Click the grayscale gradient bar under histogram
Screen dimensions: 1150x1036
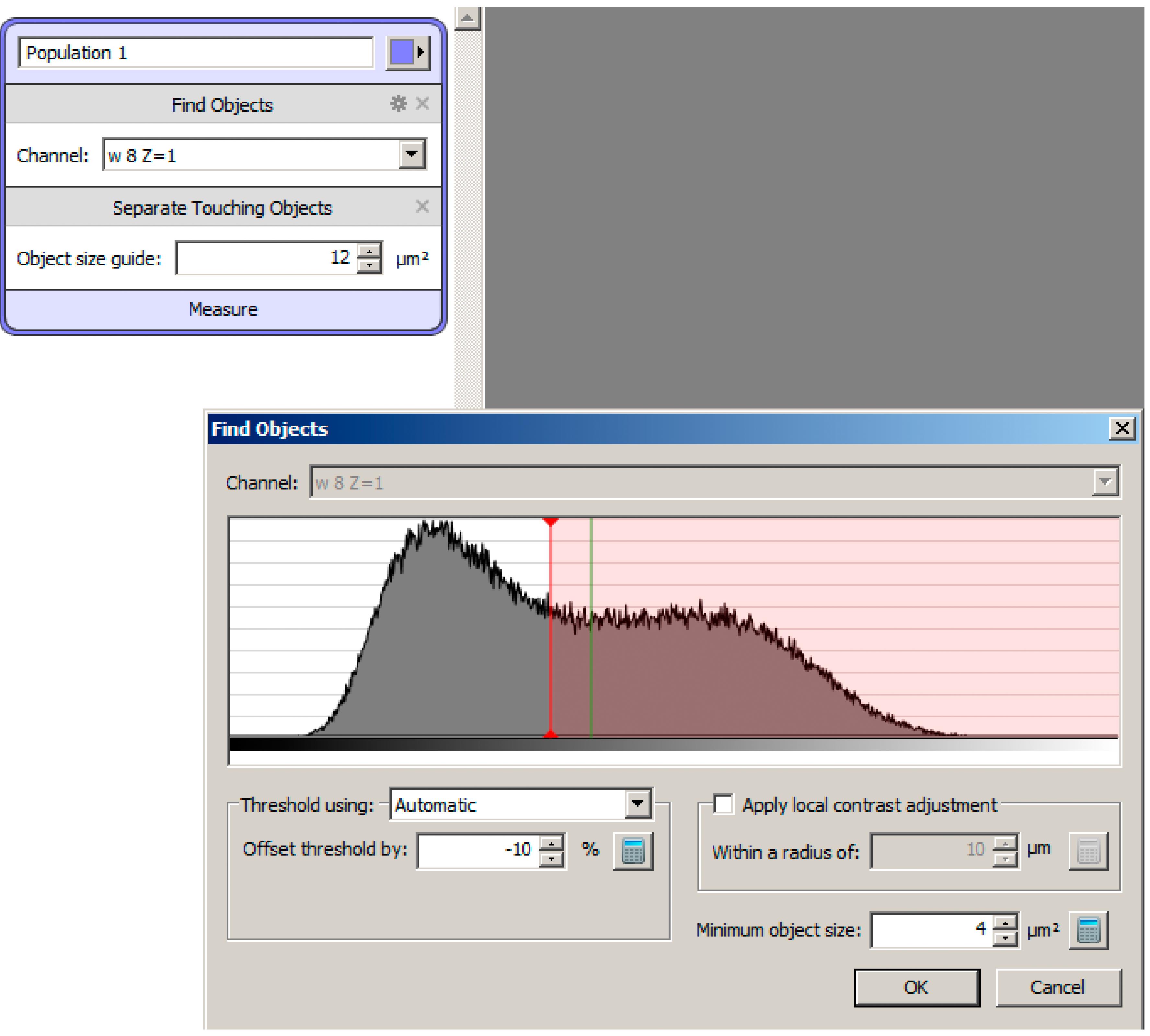pos(673,744)
